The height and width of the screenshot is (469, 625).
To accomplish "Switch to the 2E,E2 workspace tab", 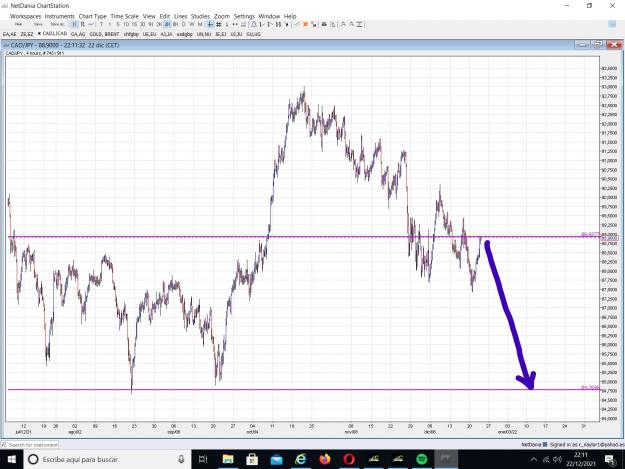I will [x=27, y=34].
